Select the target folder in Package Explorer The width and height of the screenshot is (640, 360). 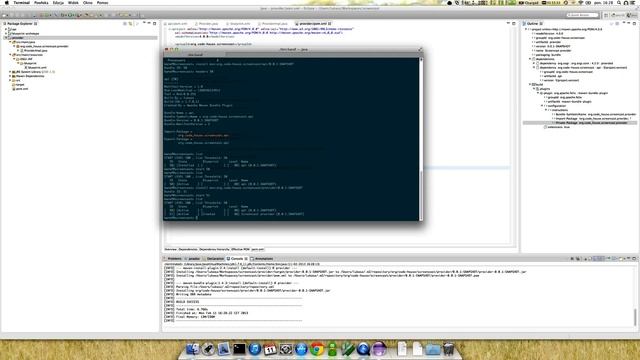19,84
